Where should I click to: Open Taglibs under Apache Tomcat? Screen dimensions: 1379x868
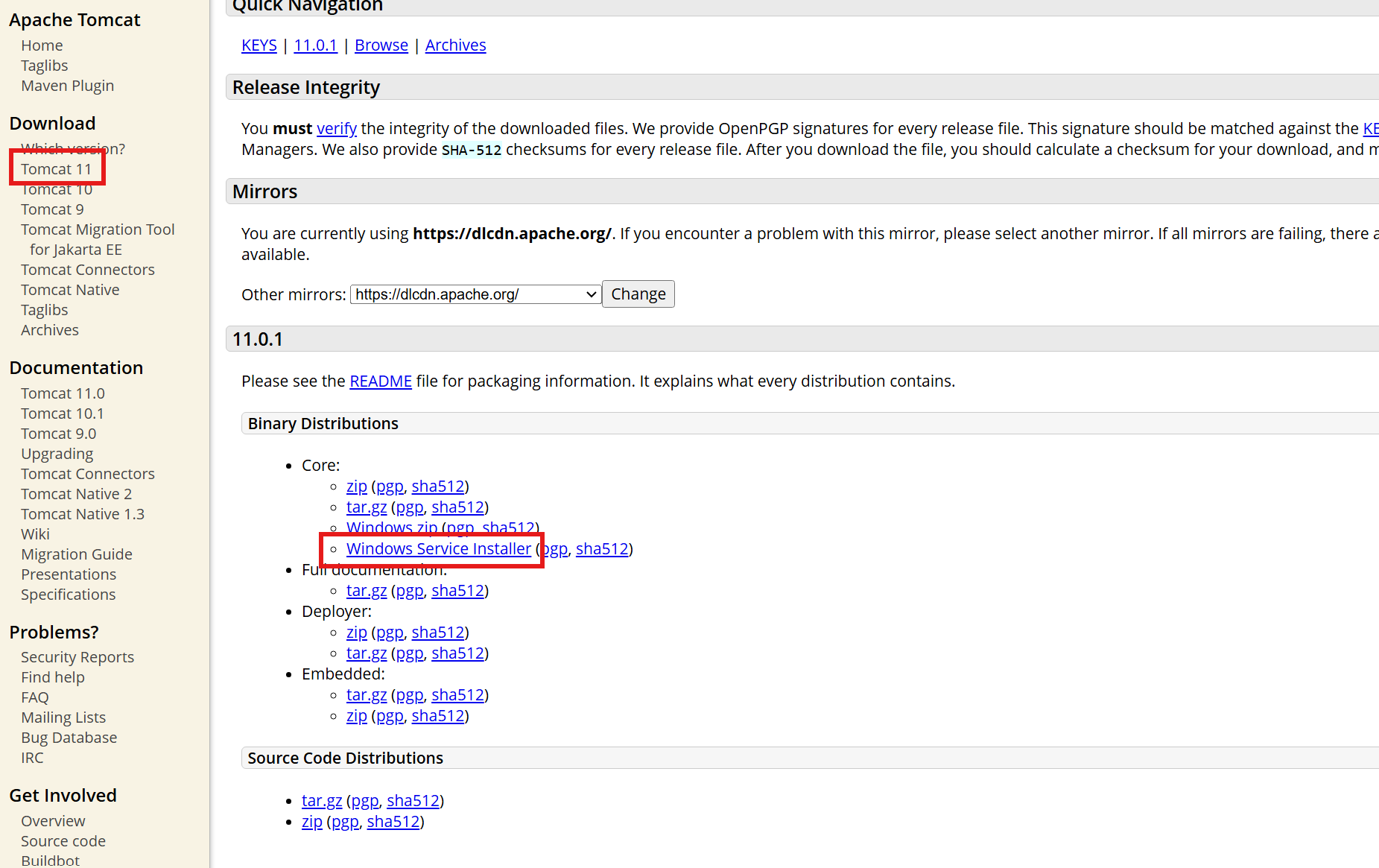44,66
